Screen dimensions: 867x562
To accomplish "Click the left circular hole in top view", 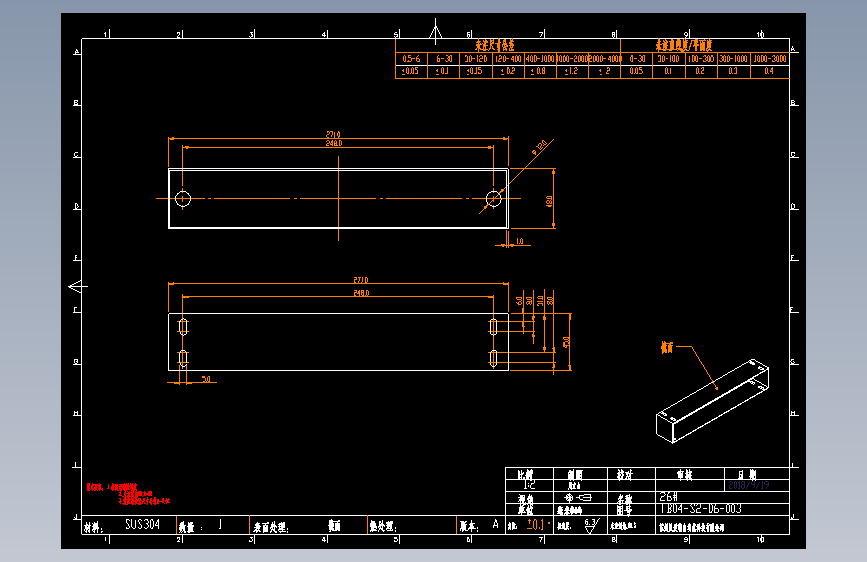I will coord(183,199).
